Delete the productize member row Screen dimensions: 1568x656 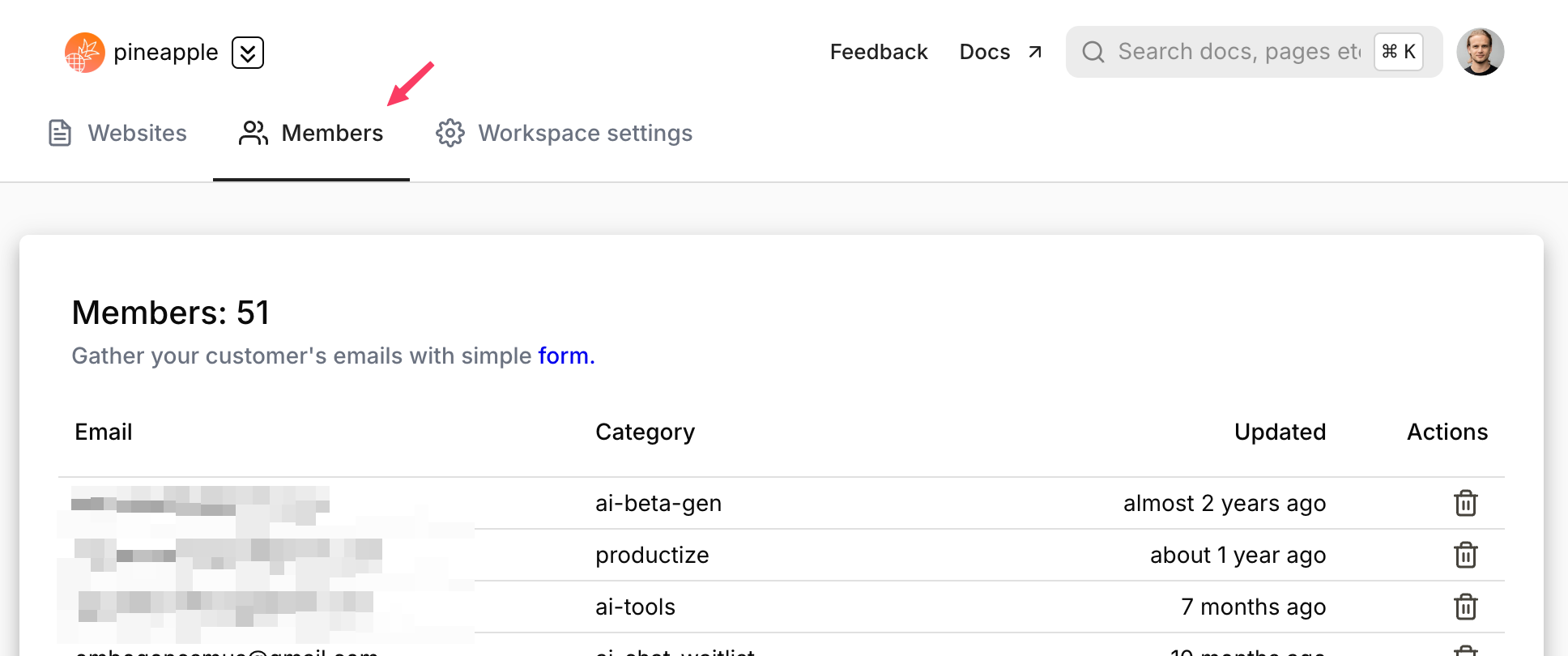point(1465,555)
